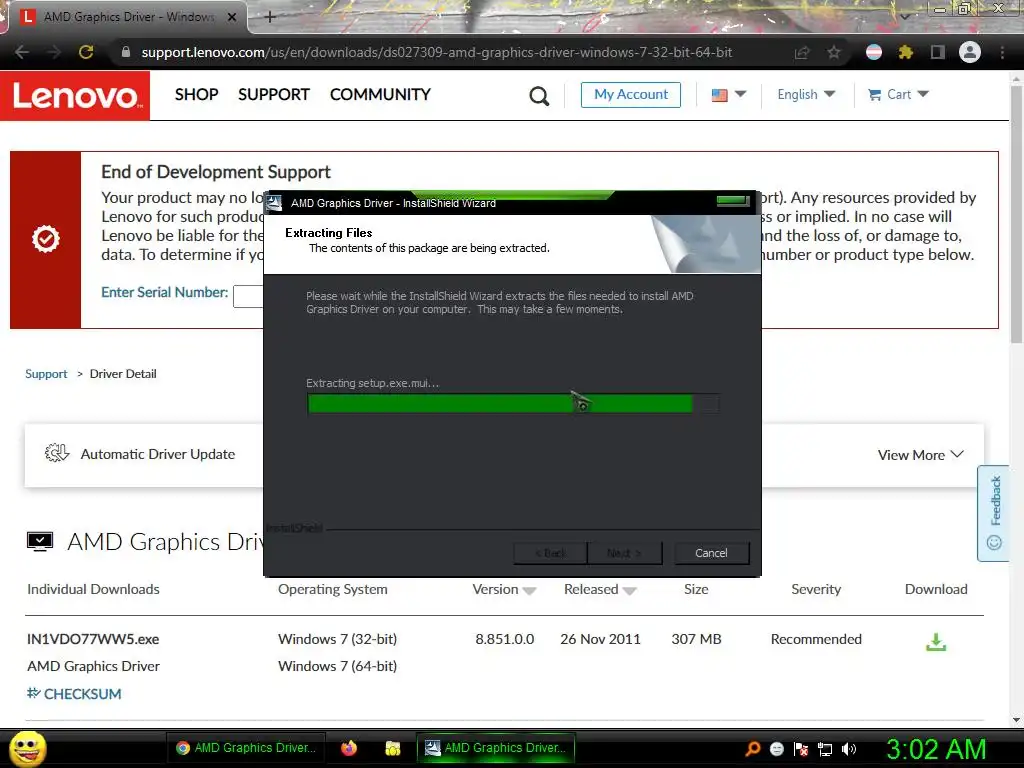
Task: Open the Lenovo site search magnifier
Action: pos(539,96)
